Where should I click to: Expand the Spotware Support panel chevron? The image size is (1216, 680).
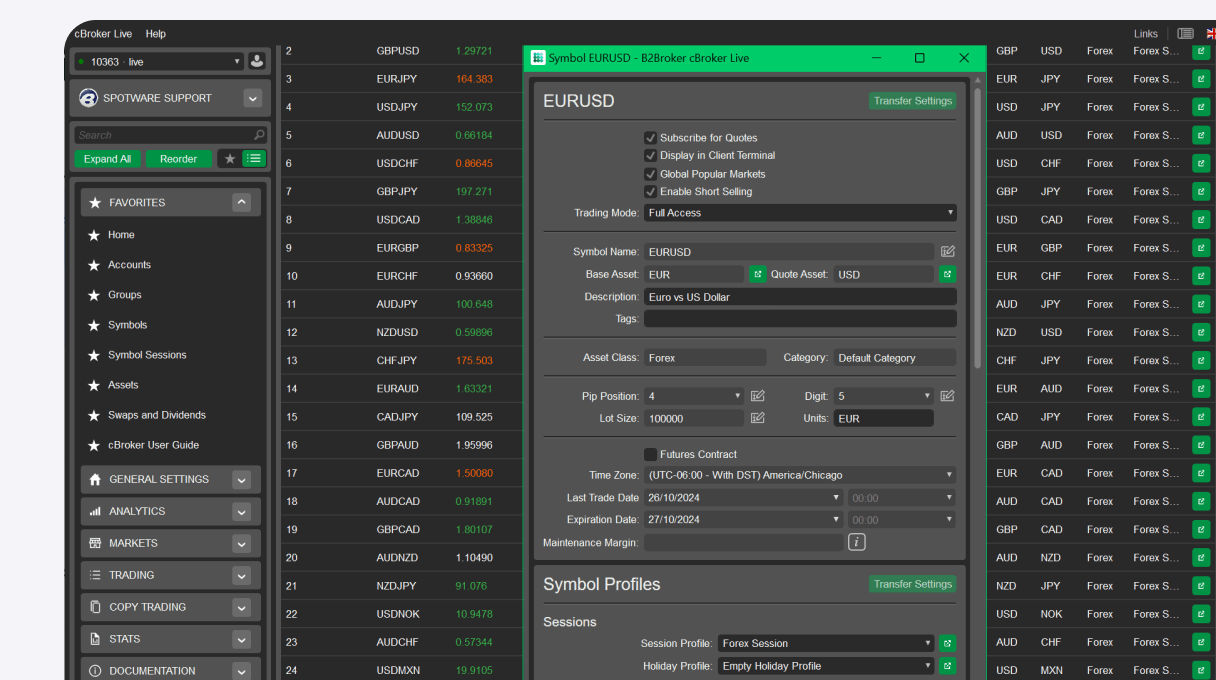pyautogui.click(x=253, y=98)
